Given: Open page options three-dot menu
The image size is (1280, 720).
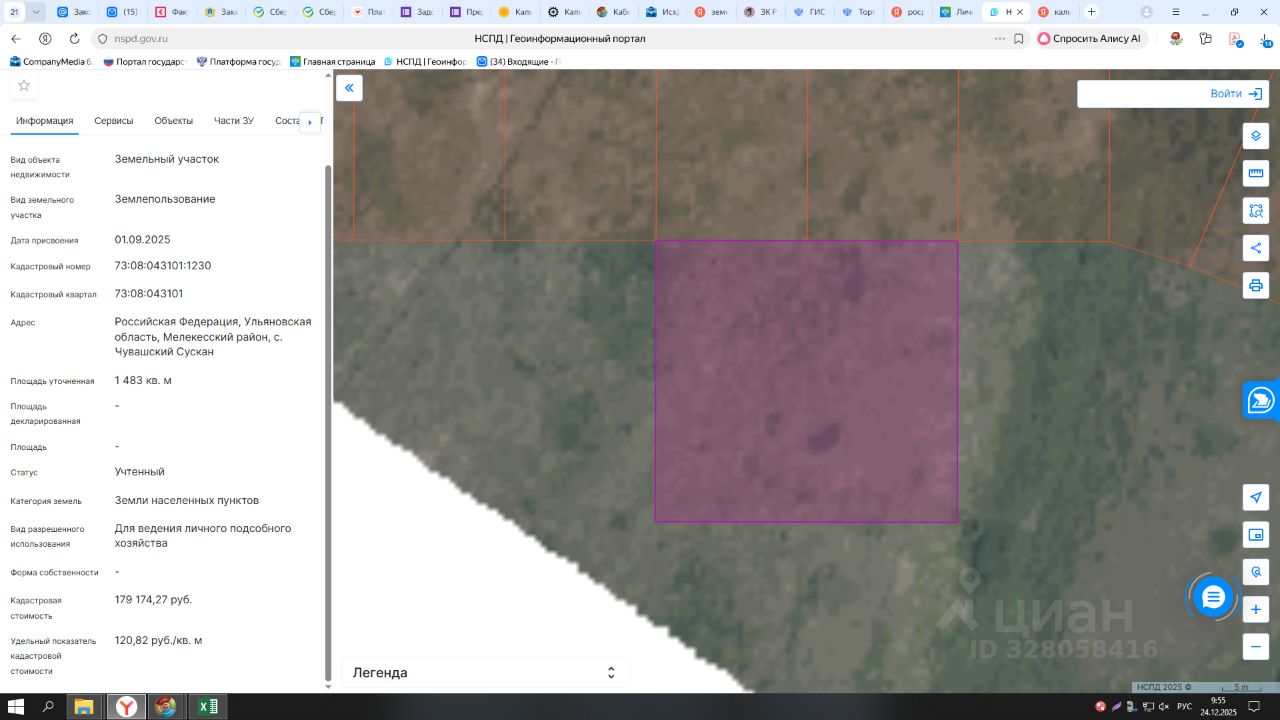Looking at the screenshot, I should tap(1000, 38).
